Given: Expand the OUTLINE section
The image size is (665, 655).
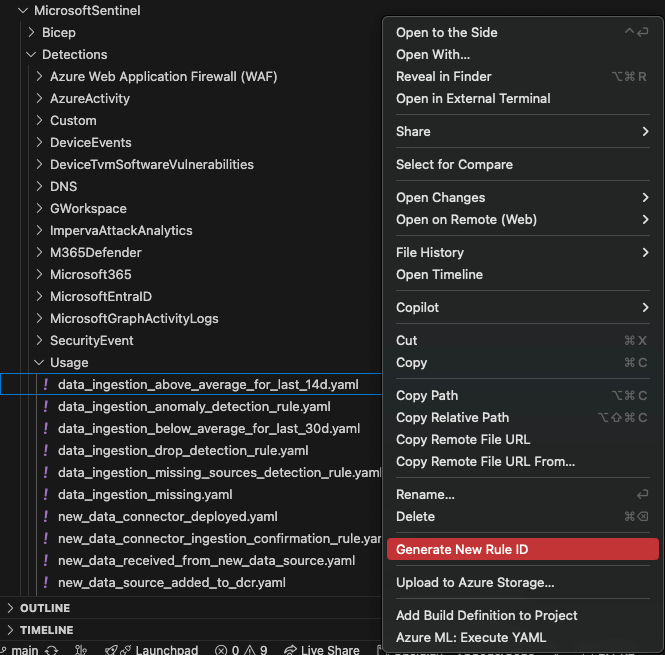Looking at the screenshot, I should pos(11,608).
